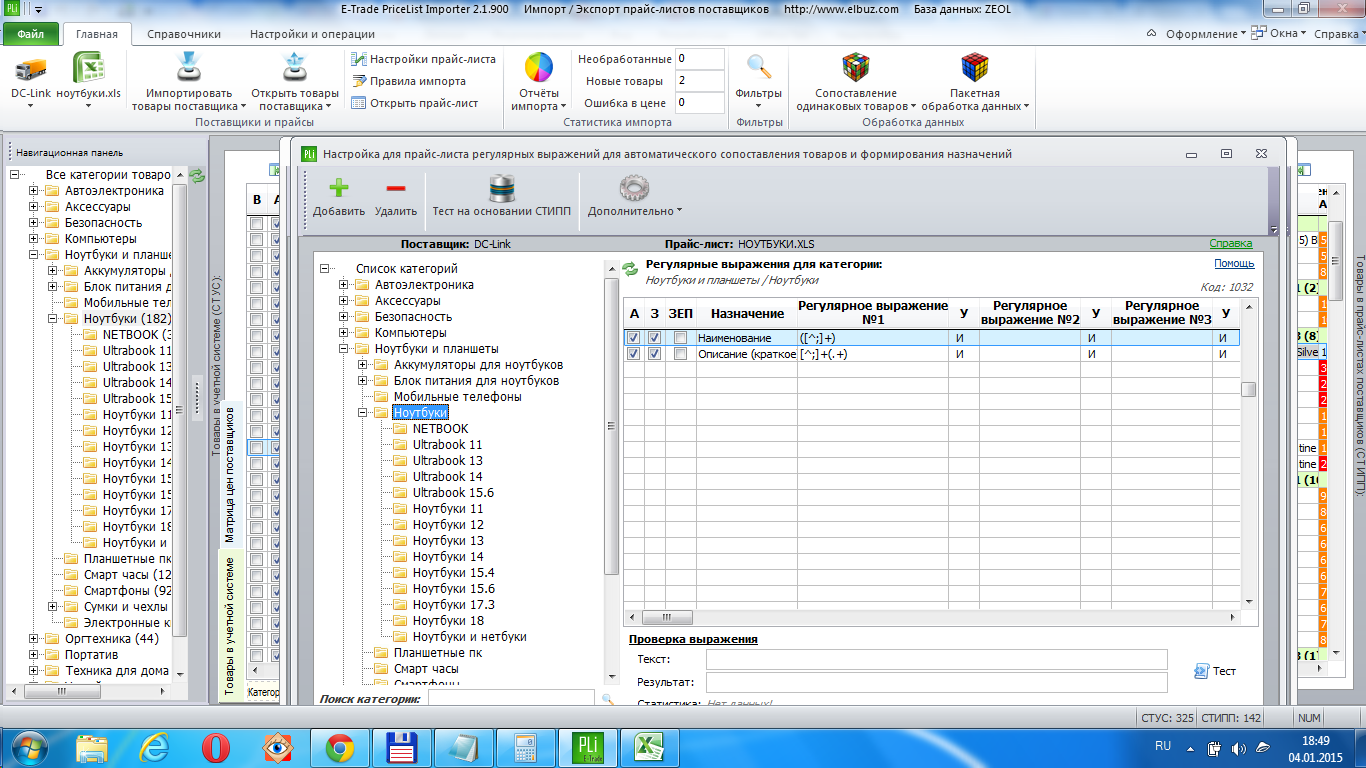Collapse Список категорий root node
The width and height of the screenshot is (1366, 768).
click(x=325, y=269)
